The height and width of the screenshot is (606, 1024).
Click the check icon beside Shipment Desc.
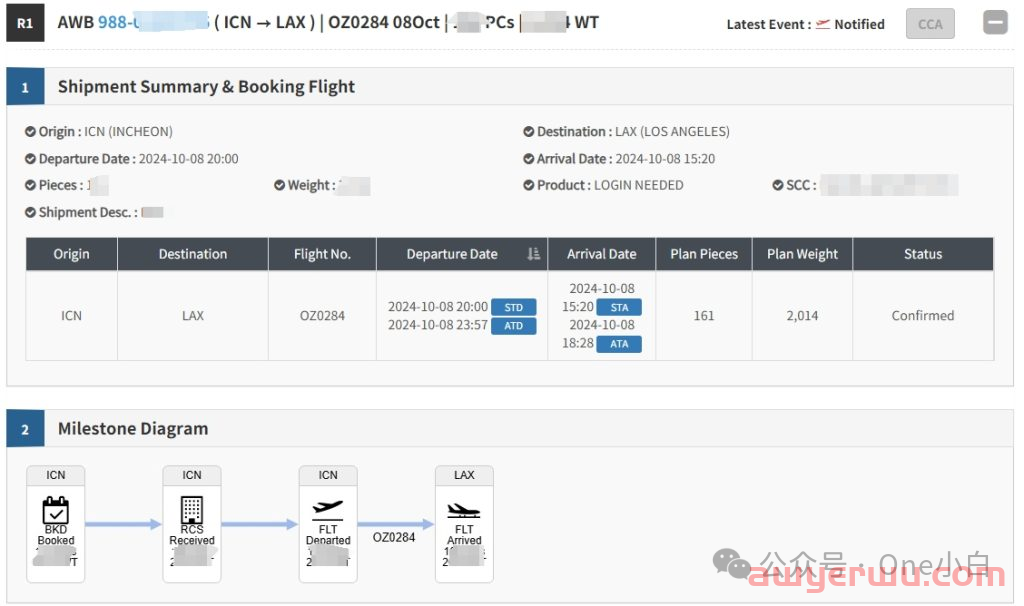point(30,212)
